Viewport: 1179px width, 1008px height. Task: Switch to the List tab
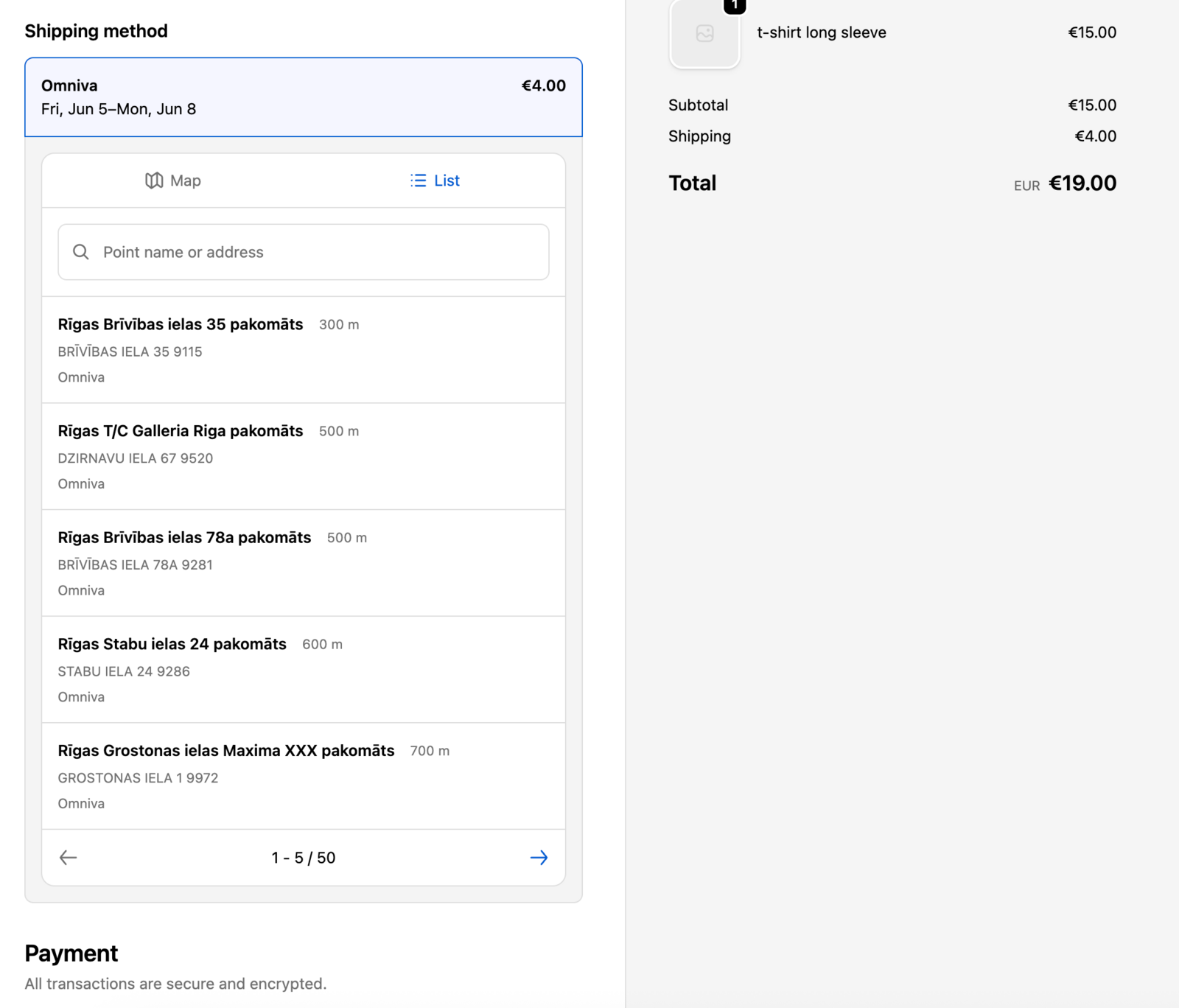[435, 181]
